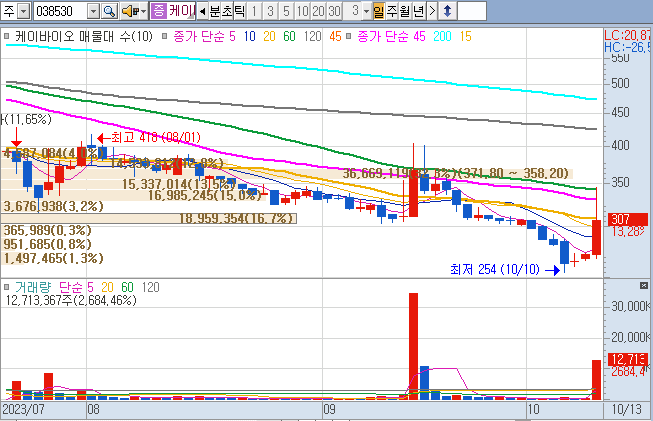Close the volume panel with x icon
Screen dimensions: 653x421
[644, 286]
